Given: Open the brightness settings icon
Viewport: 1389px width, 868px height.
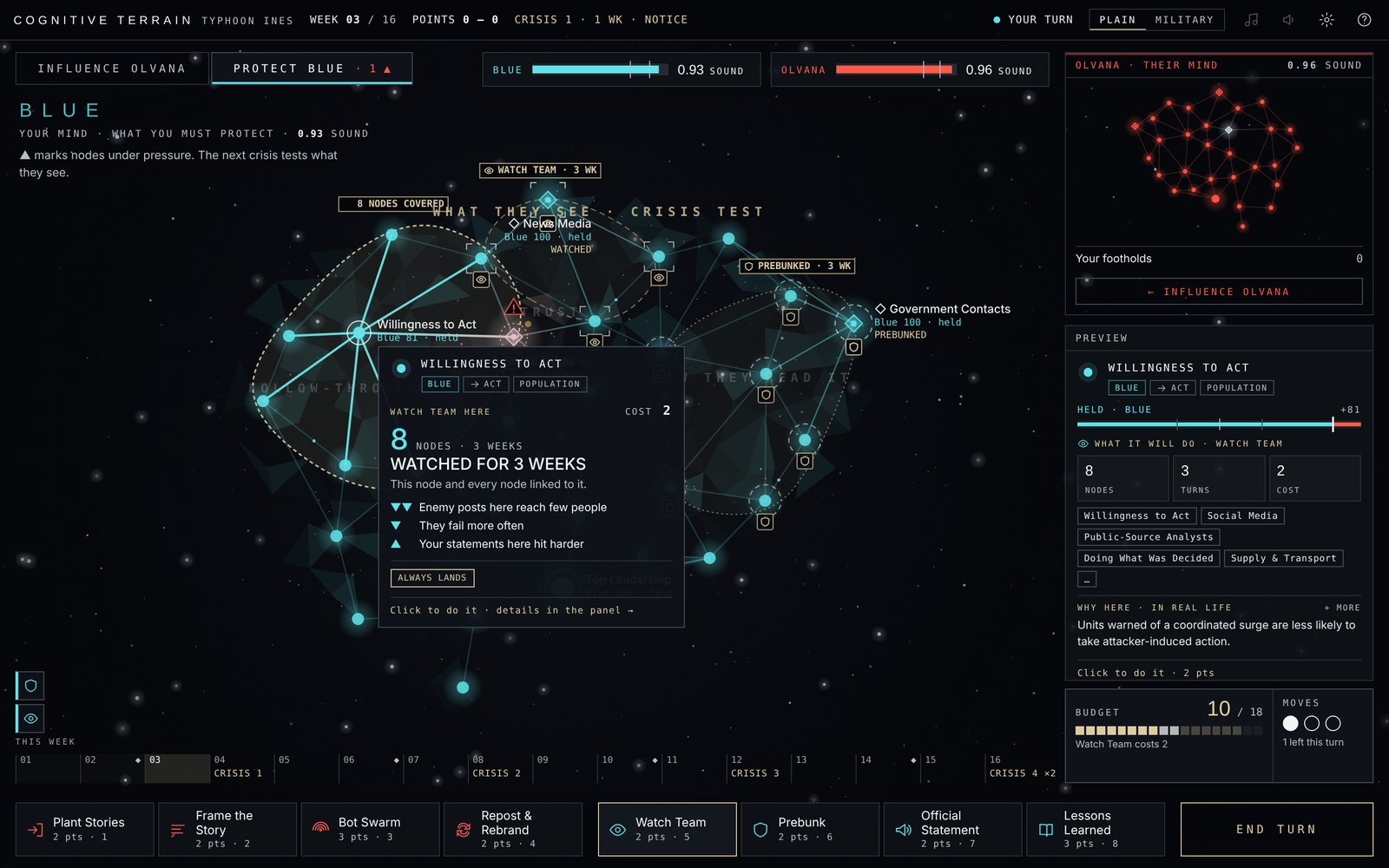Looking at the screenshot, I should 1326,19.
